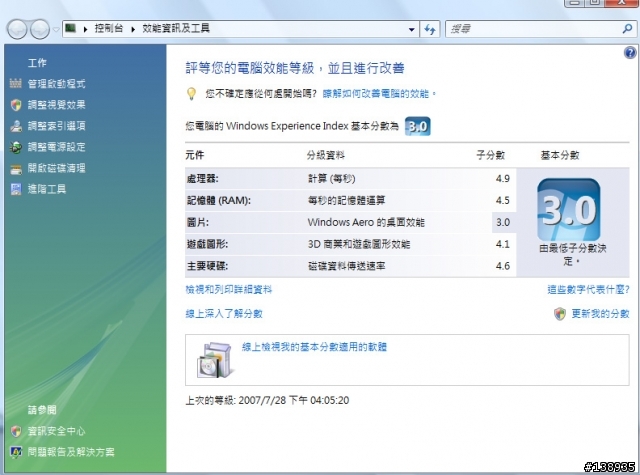Click the Back navigation arrow button
The height and width of the screenshot is (475, 640).
[17, 29]
